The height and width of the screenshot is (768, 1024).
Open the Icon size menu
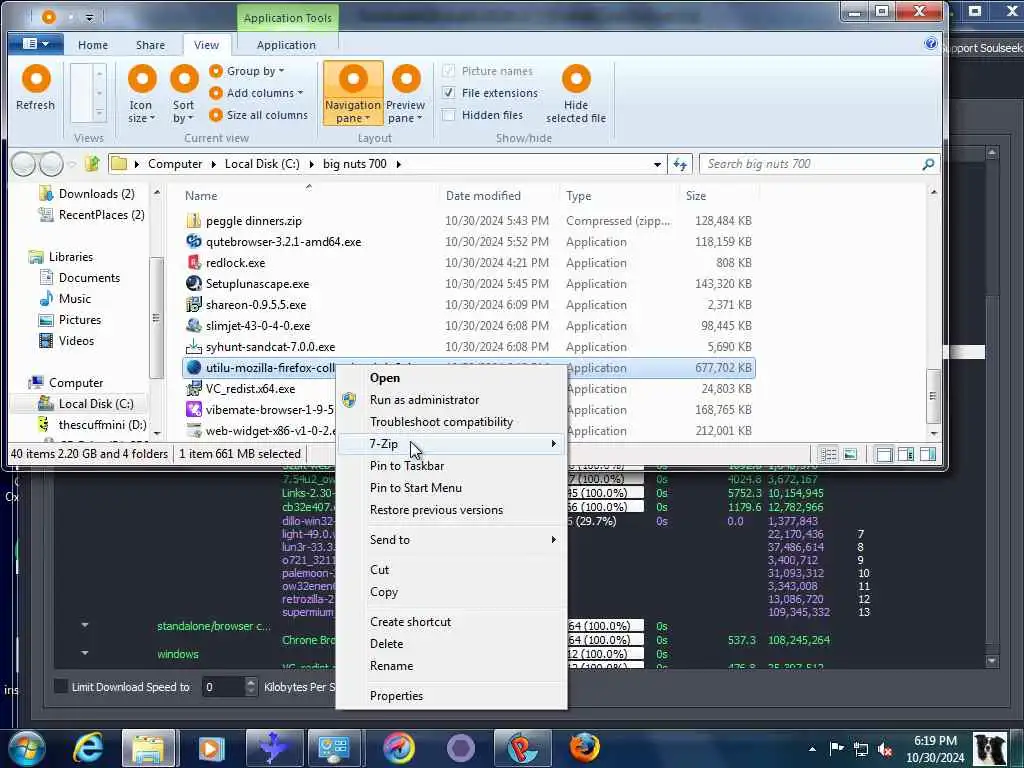(x=141, y=93)
